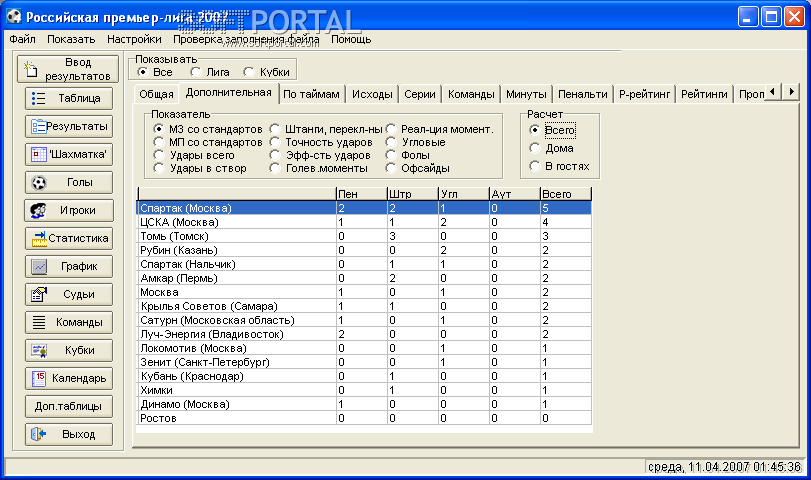Select the Зенит (Санкт-Петербург) row

tap(364, 362)
